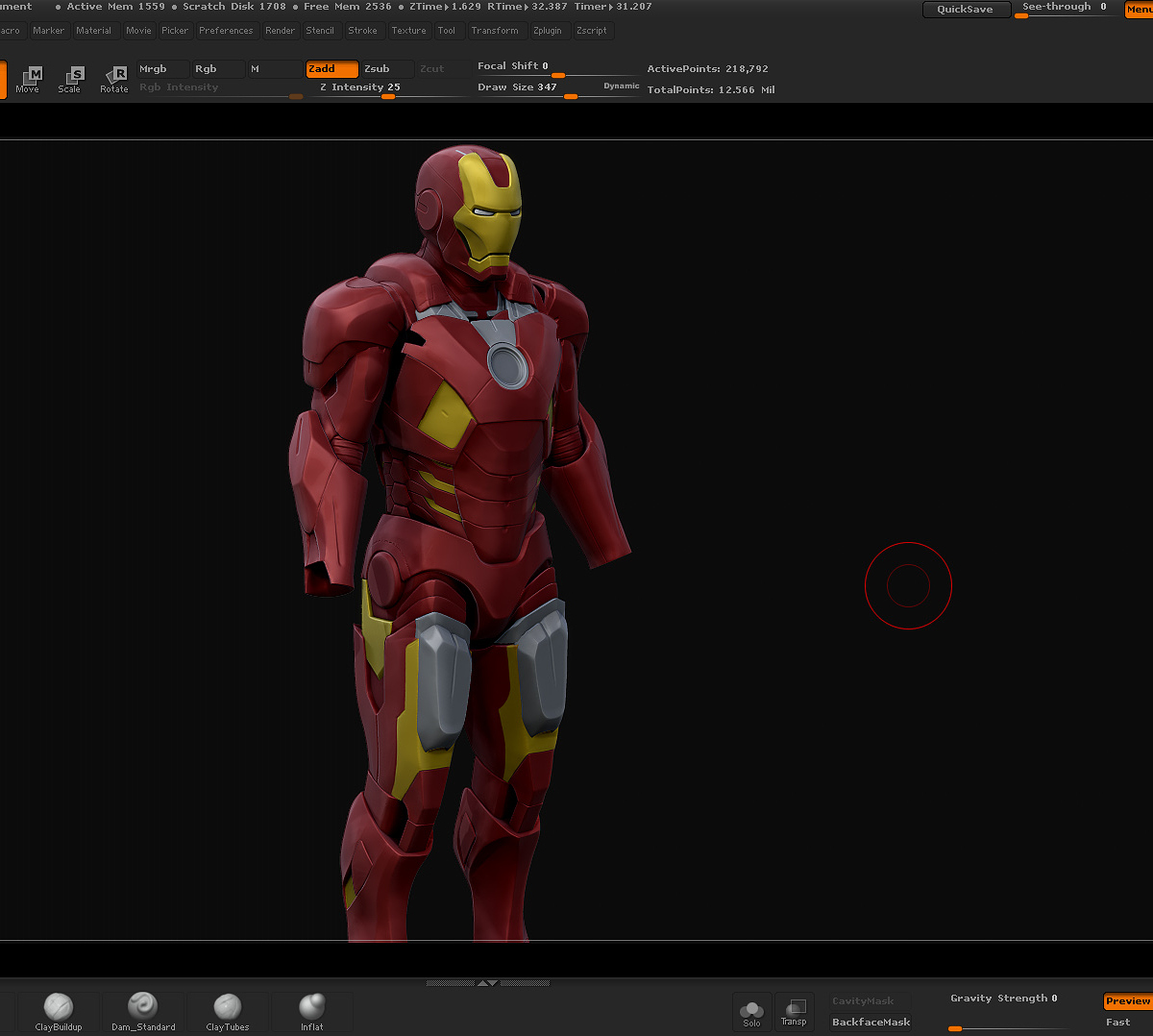Open the Texture menu

(x=408, y=31)
